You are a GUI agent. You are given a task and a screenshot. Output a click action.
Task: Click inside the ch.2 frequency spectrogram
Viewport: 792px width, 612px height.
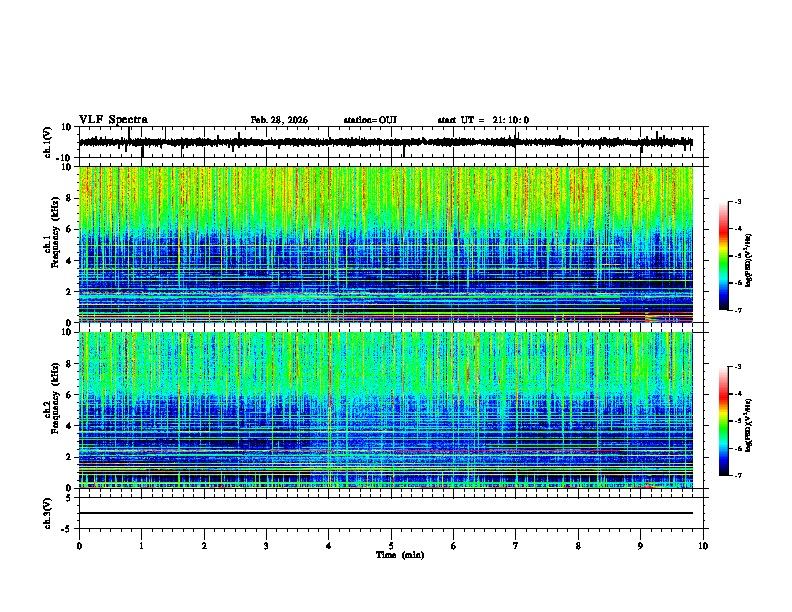[x=385, y=410]
